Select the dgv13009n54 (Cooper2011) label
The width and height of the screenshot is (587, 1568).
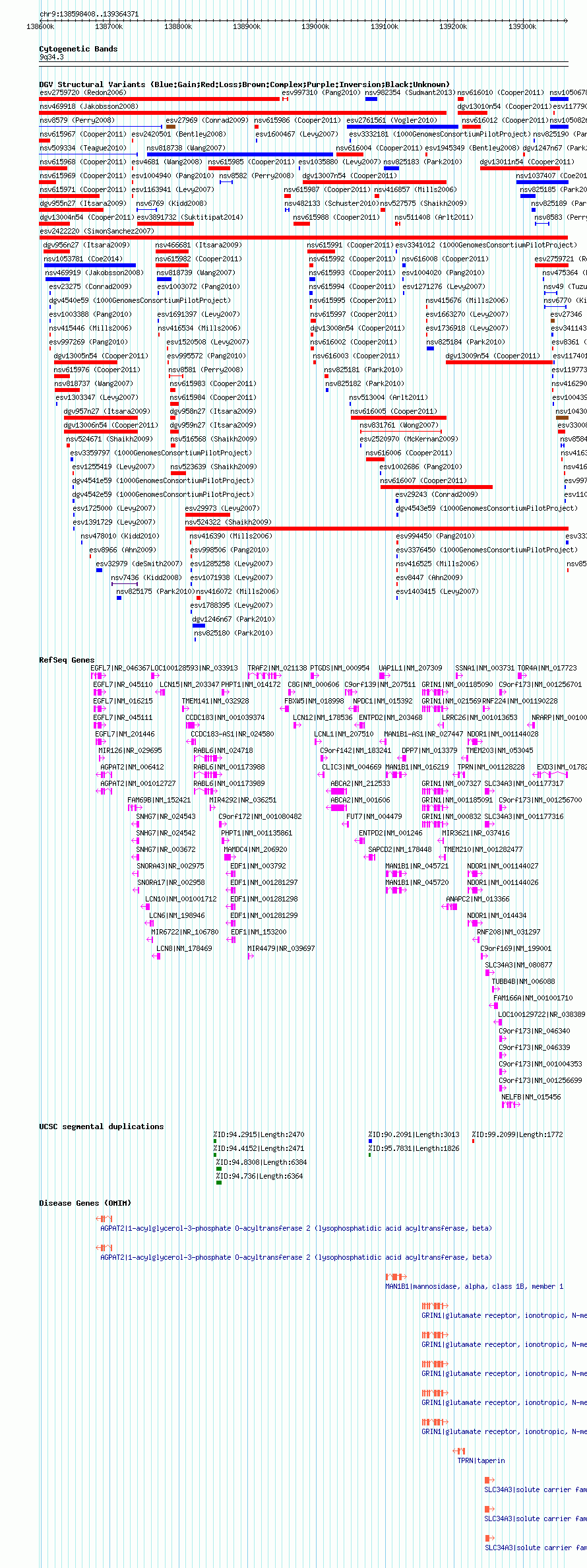(x=493, y=356)
